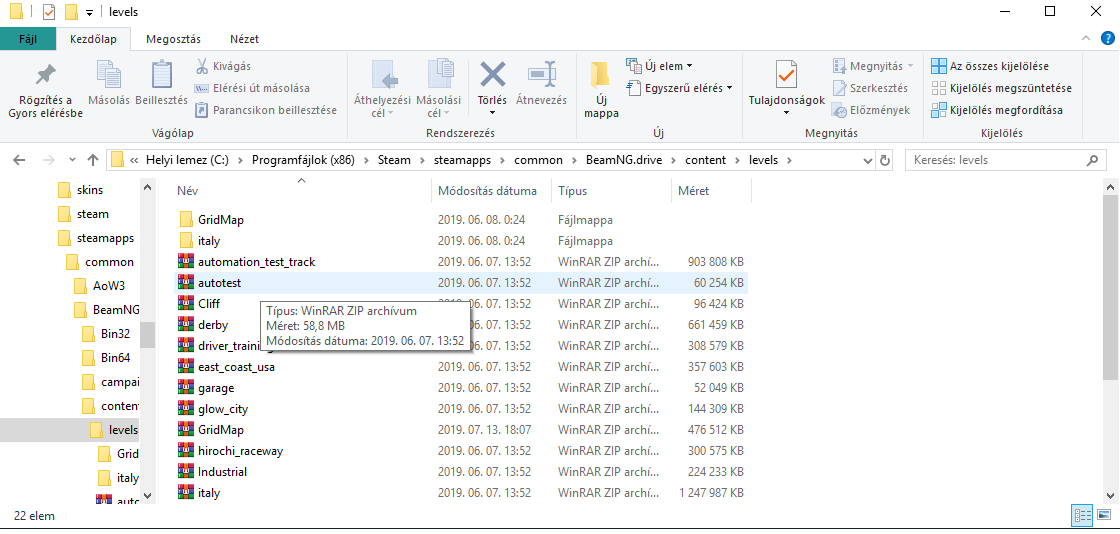Click the Helyi lemez (C:) breadcrumb
Image resolution: width=1120 pixels, height=534 pixels.
click(x=188, y=160)
